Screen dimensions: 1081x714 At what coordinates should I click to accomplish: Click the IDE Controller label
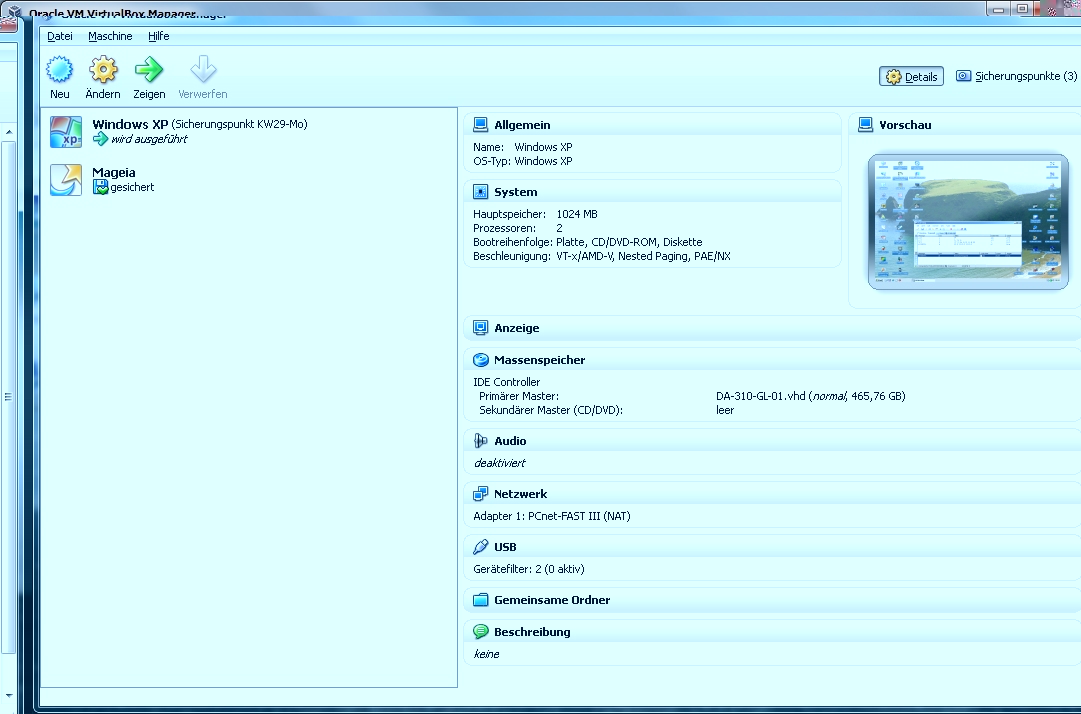[x=507, y=382]
